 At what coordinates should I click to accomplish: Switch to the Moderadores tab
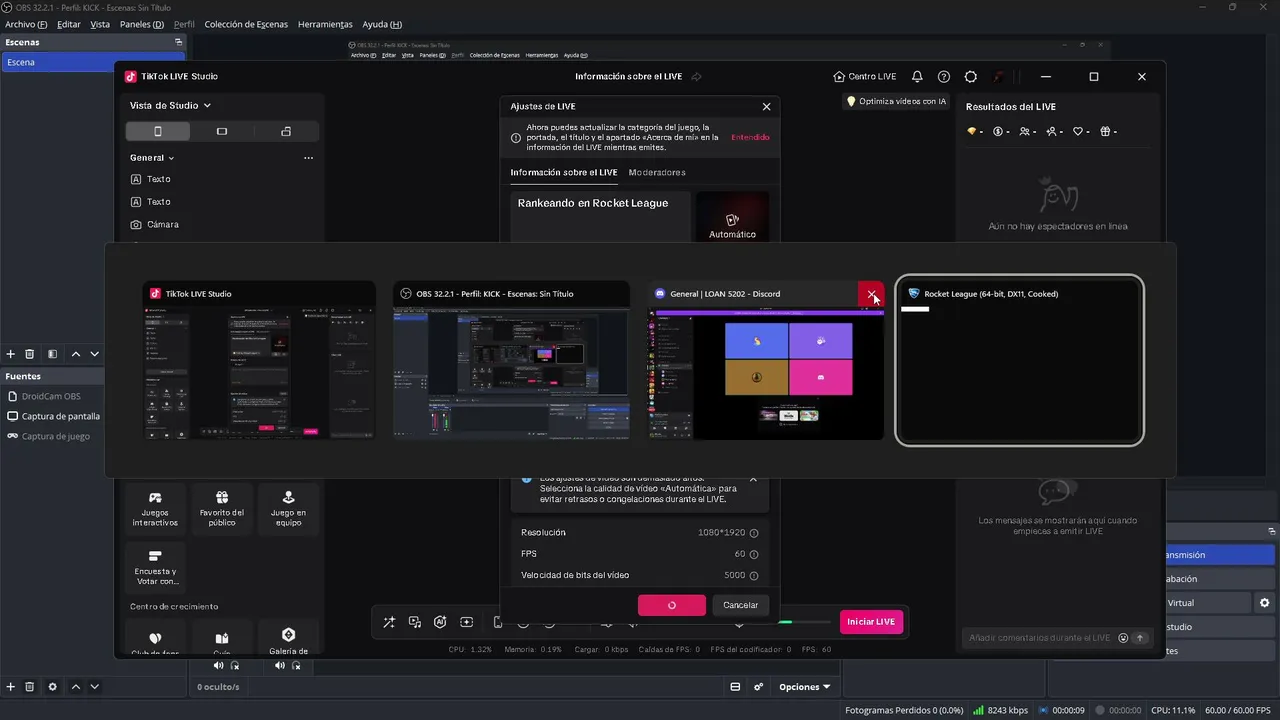657,172
